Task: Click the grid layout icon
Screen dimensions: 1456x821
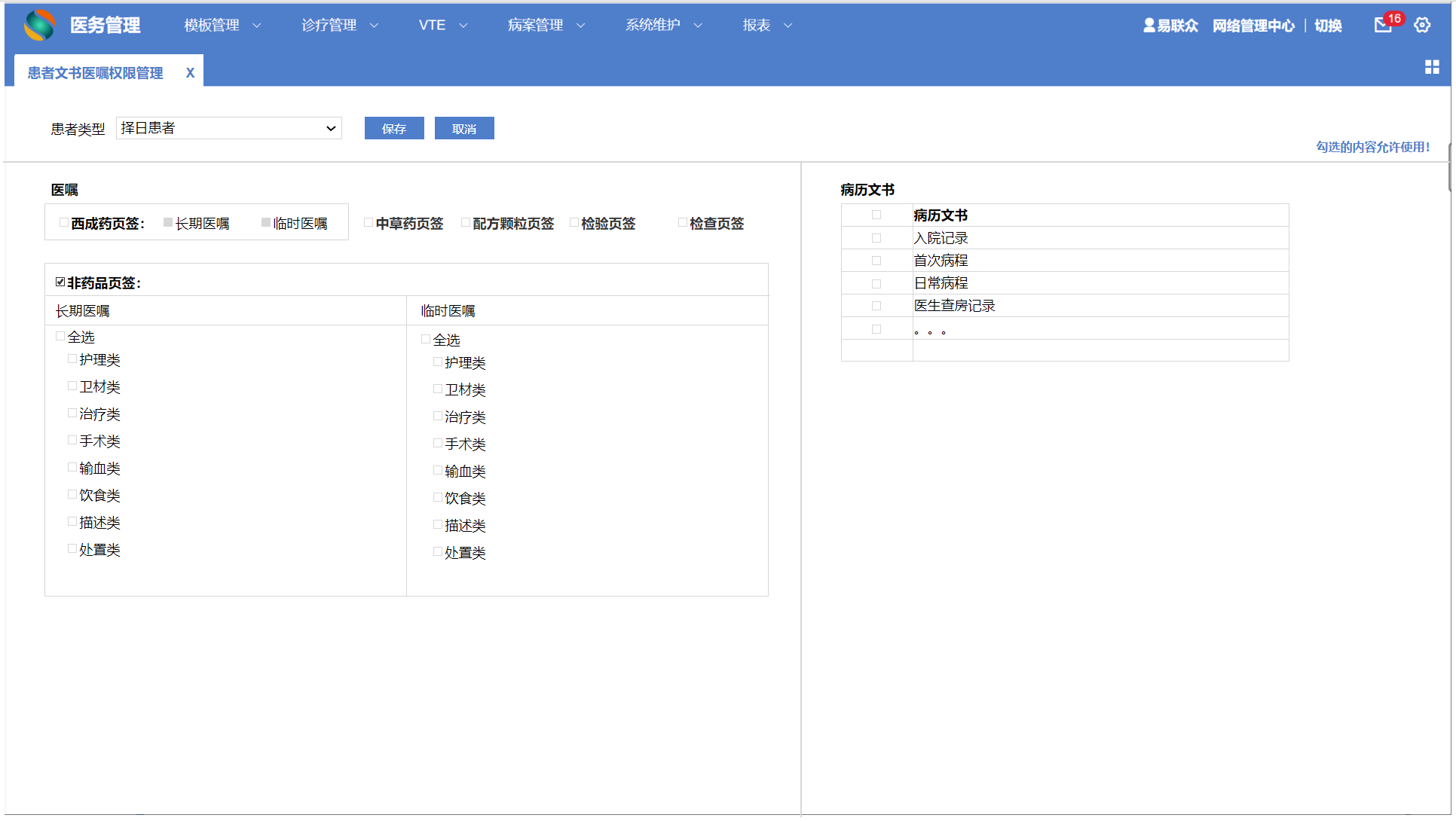Action: click(1432, 67)
